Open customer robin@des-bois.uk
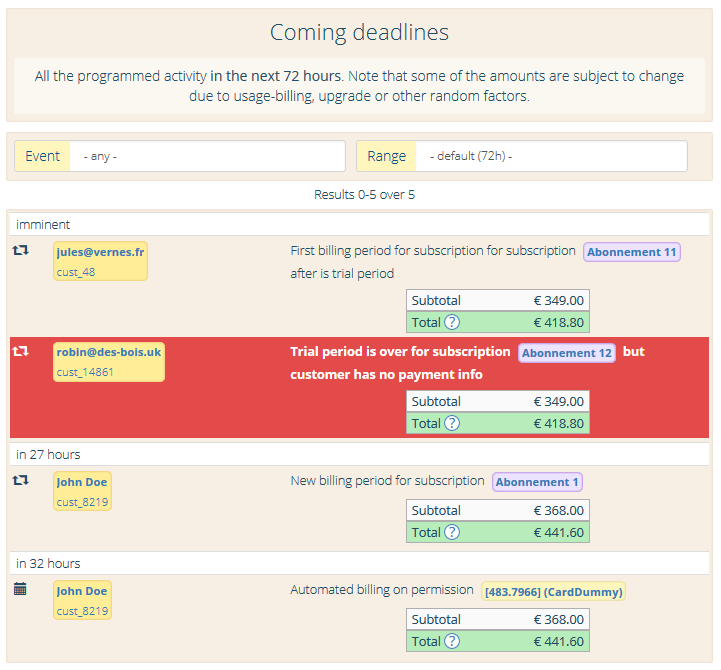Screen dimensions: 721x670 (109, 352)
